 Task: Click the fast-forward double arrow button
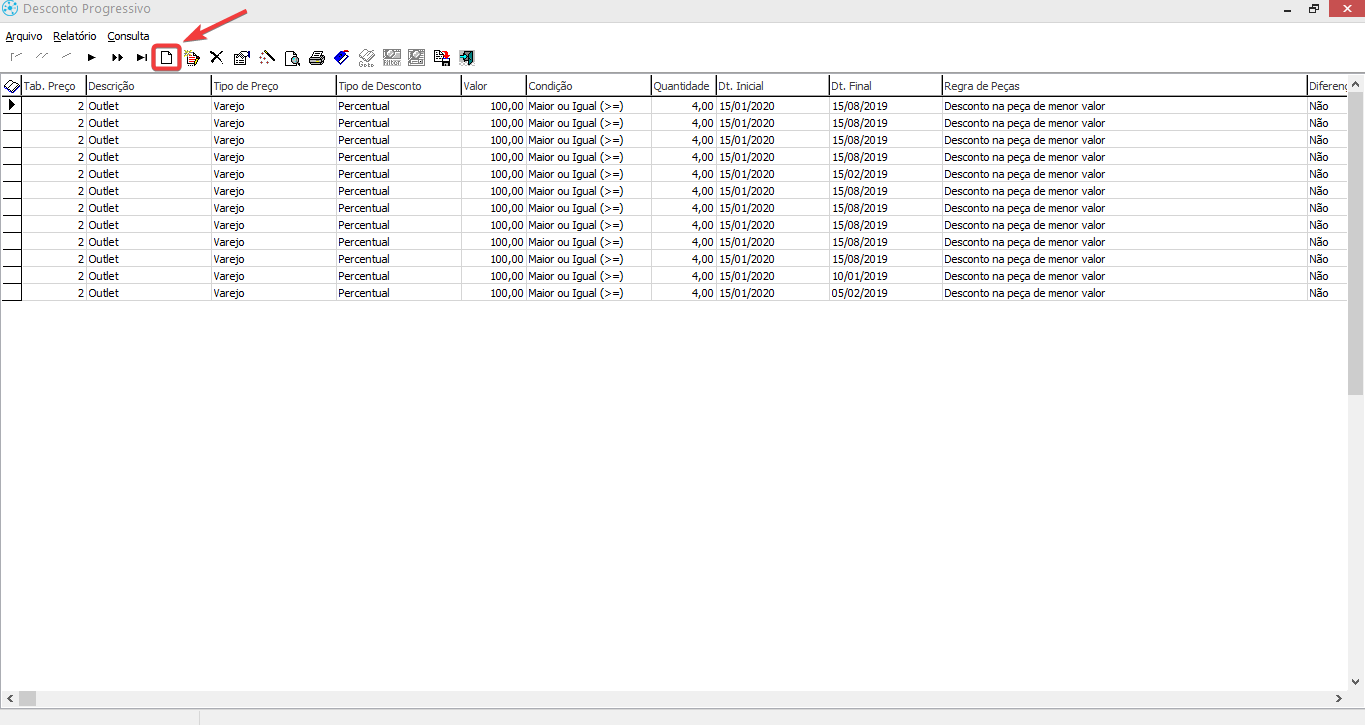coord(117,58)
